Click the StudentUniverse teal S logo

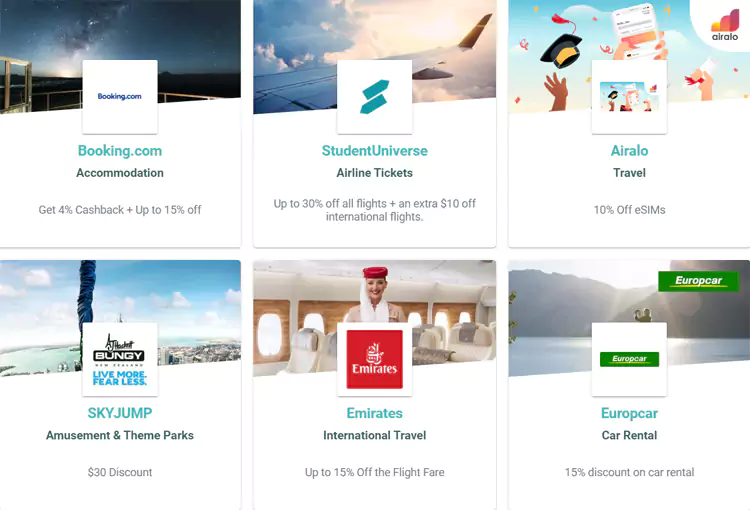[x=375, y=97]
